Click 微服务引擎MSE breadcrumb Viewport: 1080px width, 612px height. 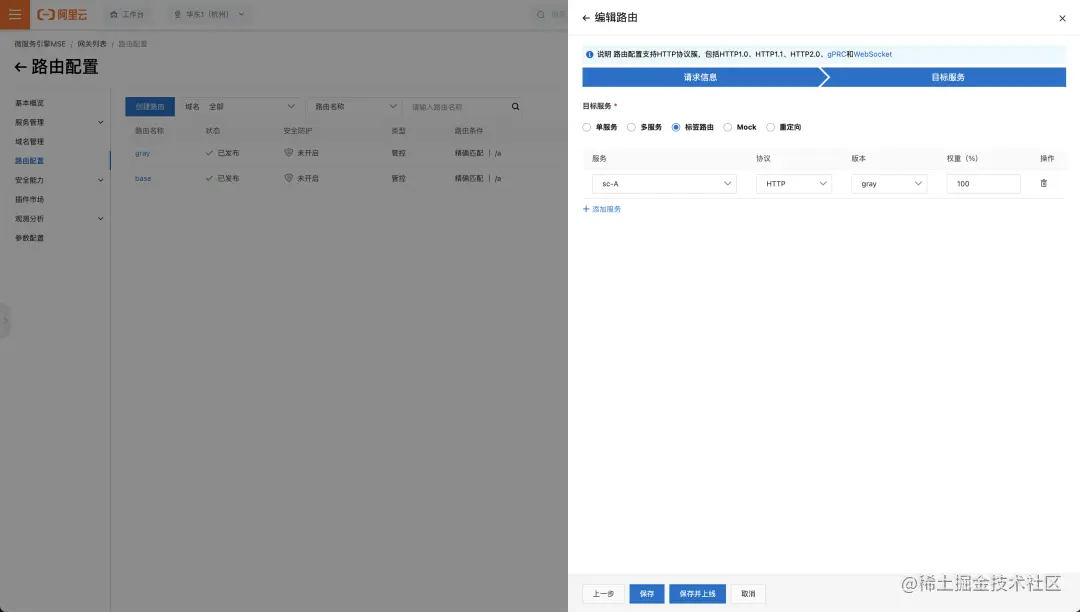[40, 44]
